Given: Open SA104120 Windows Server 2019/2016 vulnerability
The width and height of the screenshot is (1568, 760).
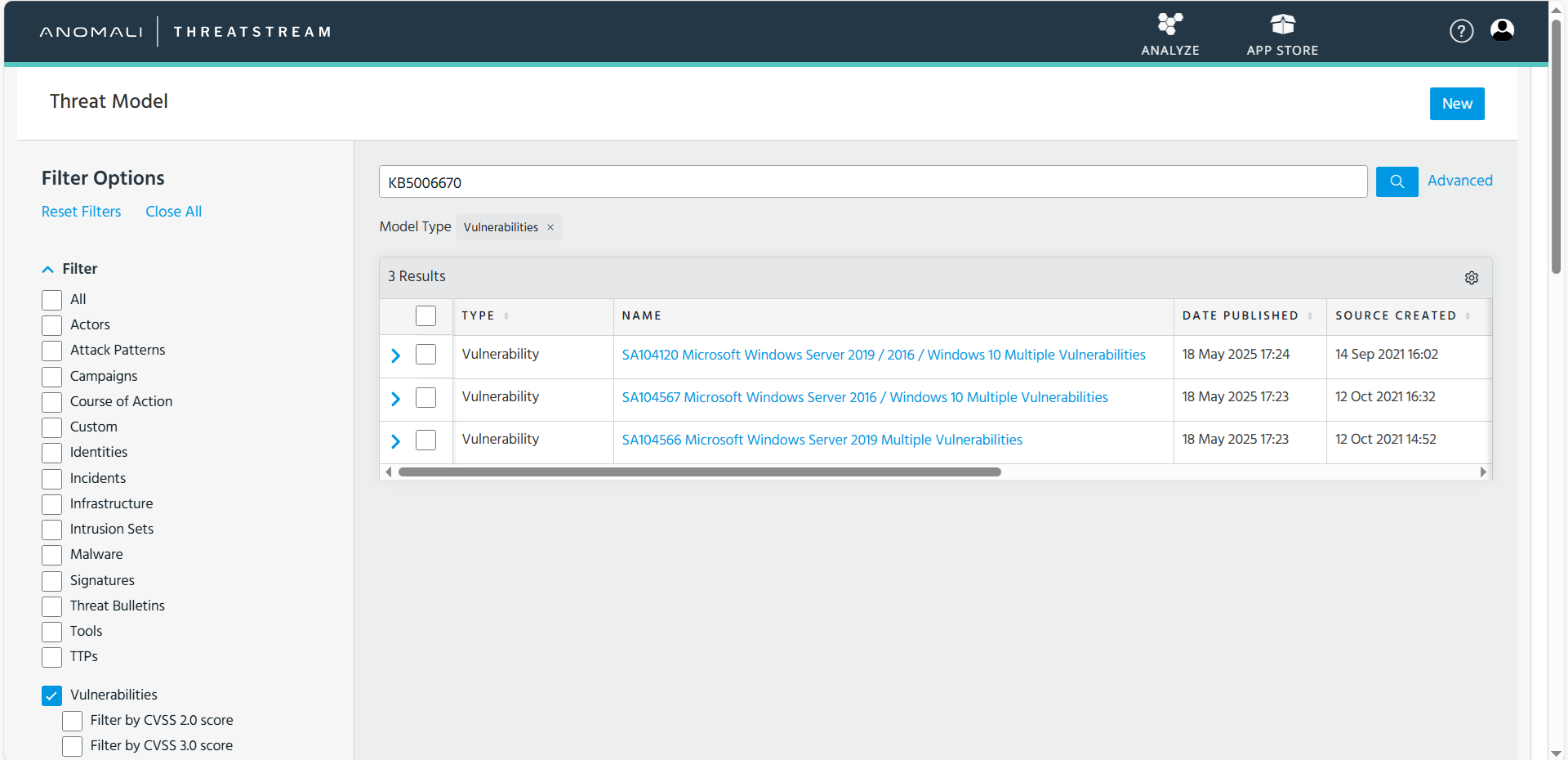Looking at the screenshot, I should [x=884, y=355].
